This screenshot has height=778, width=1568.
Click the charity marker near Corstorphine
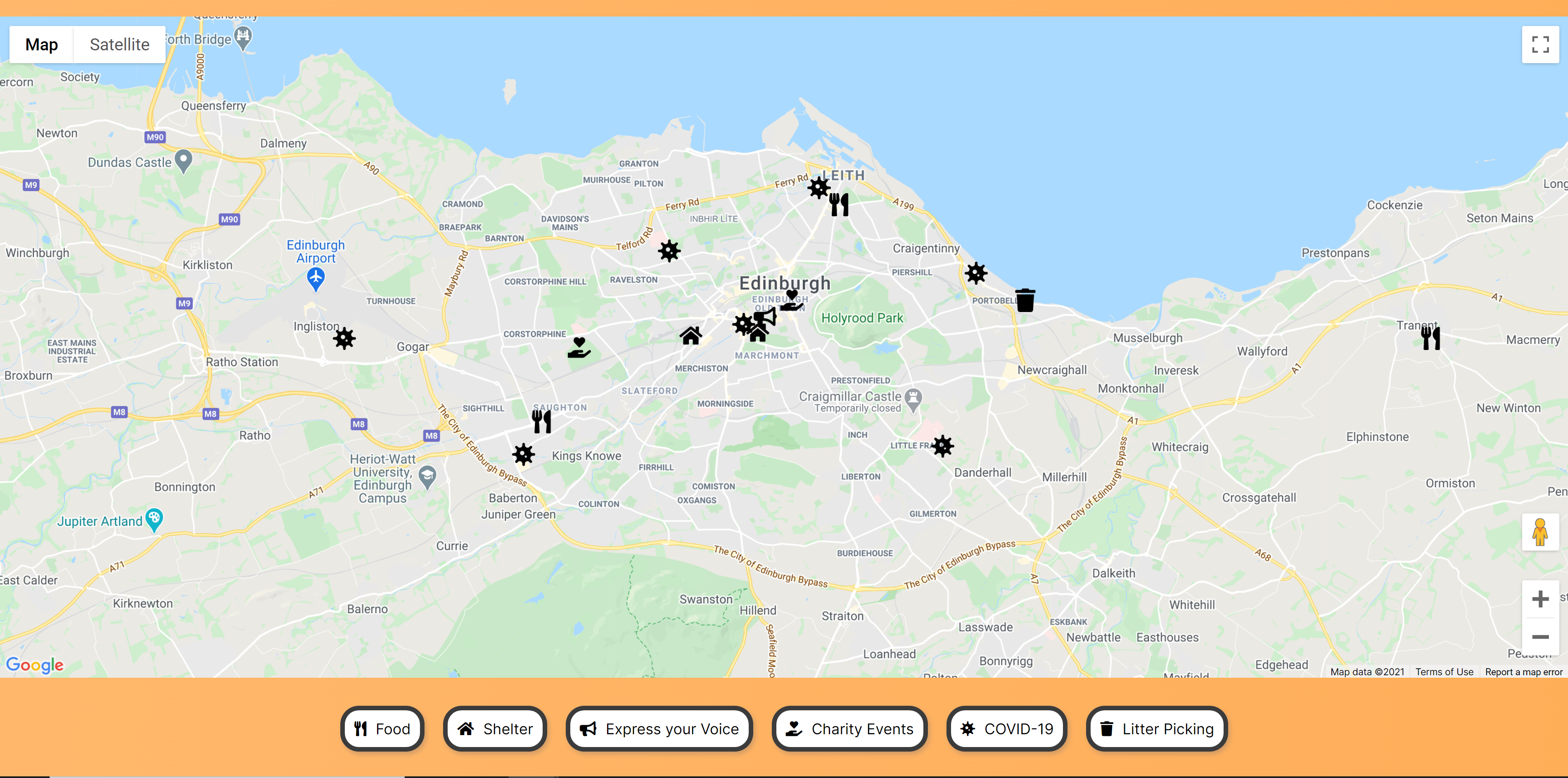[x=579, y=348]
